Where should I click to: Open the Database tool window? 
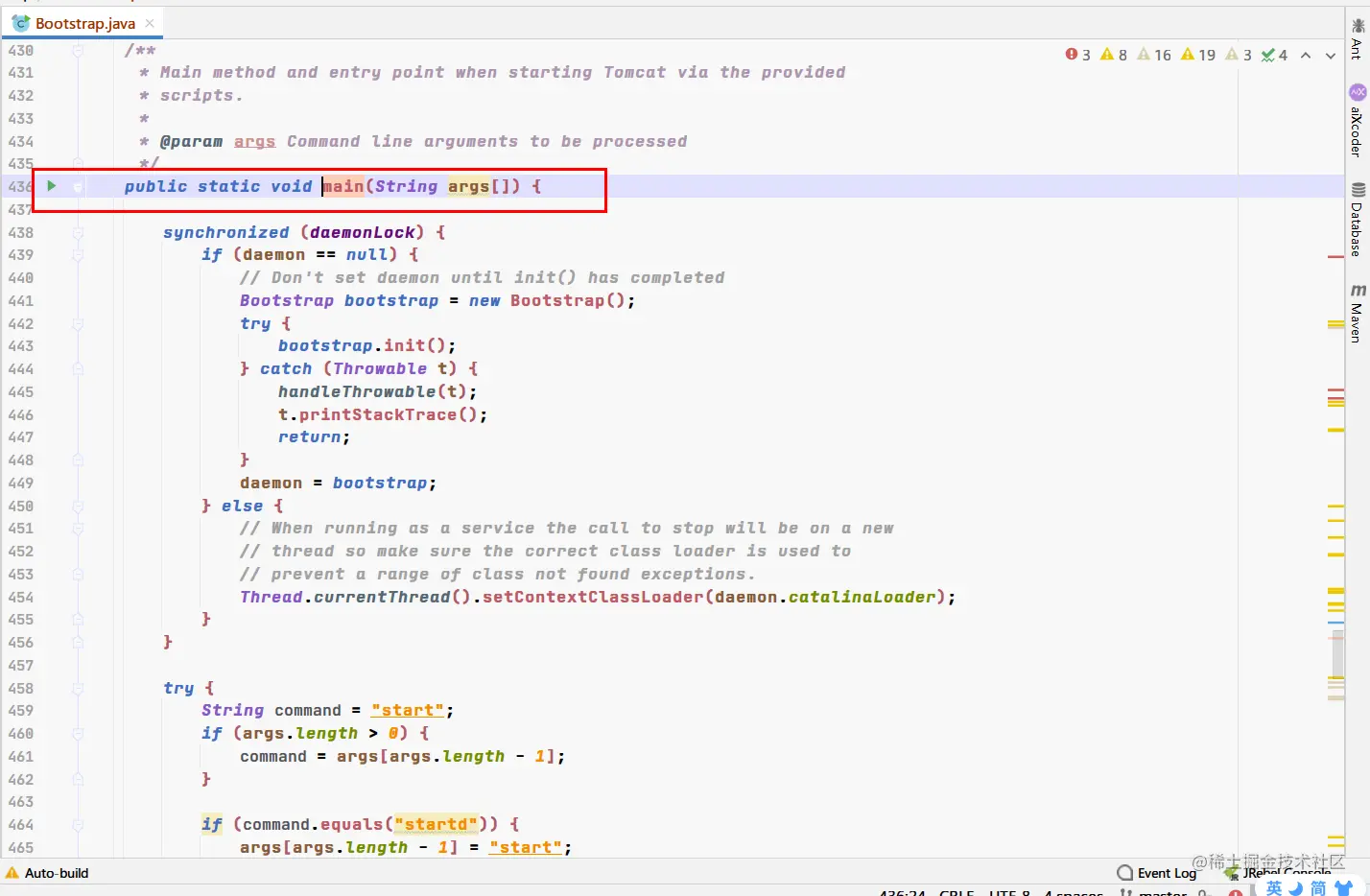1357,220
